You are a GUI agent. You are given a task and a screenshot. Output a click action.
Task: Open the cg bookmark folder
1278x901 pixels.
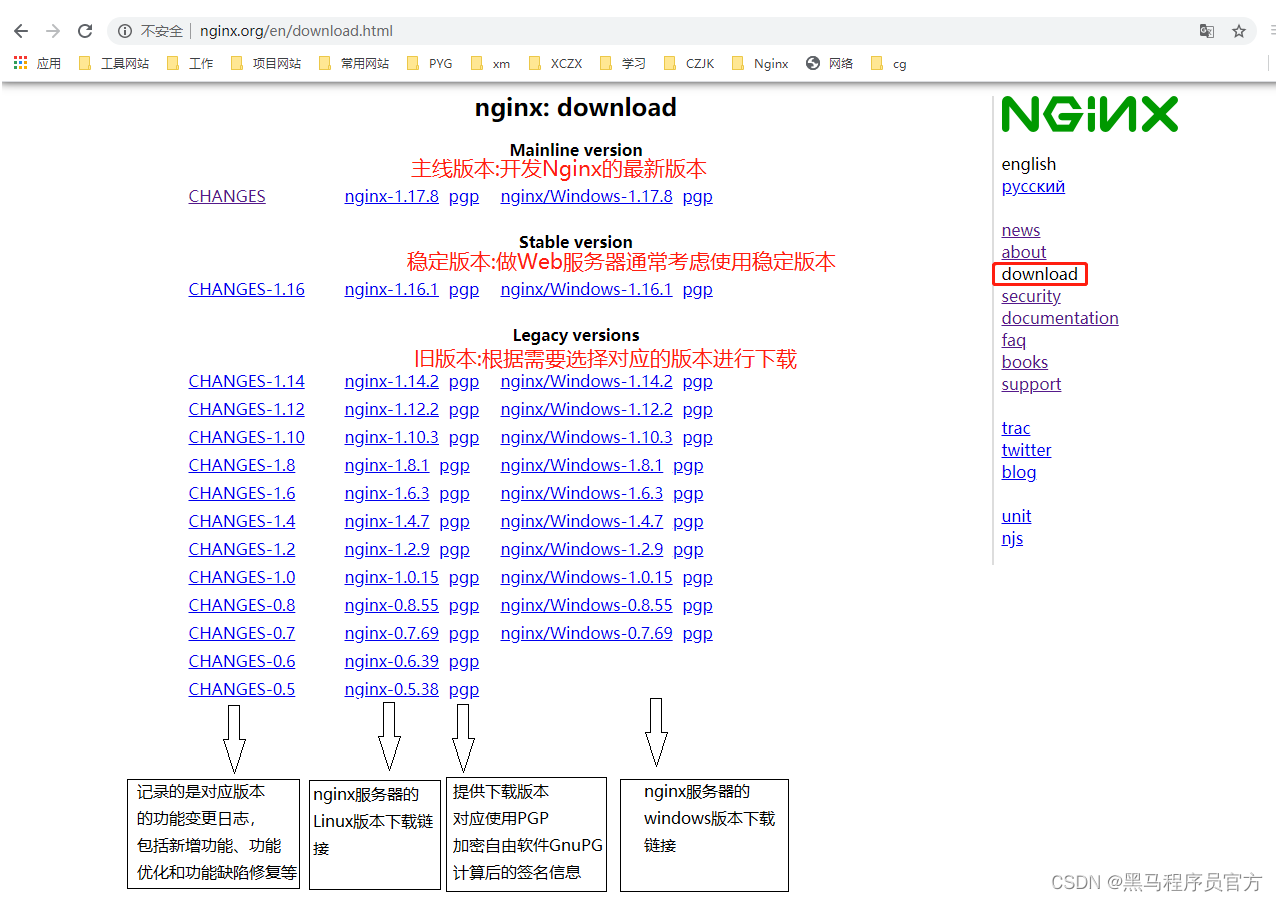[888, 63]
